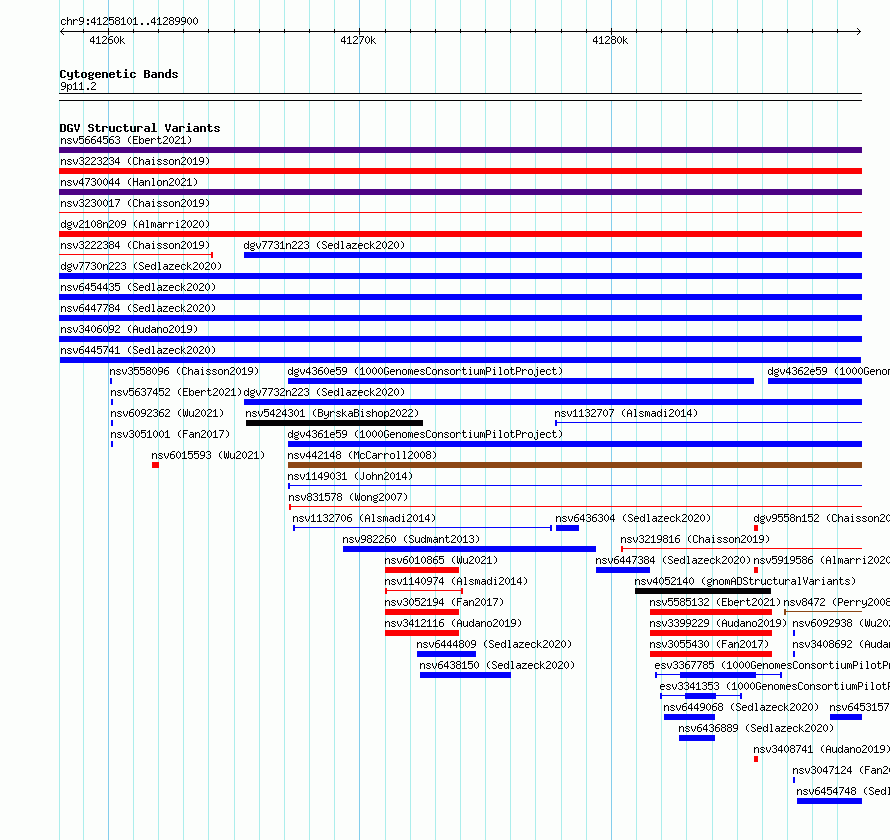Select the esv3341353 variant label
Viewport: 890px width, 840px height.
pyautogui.click(x=774, y=686)
